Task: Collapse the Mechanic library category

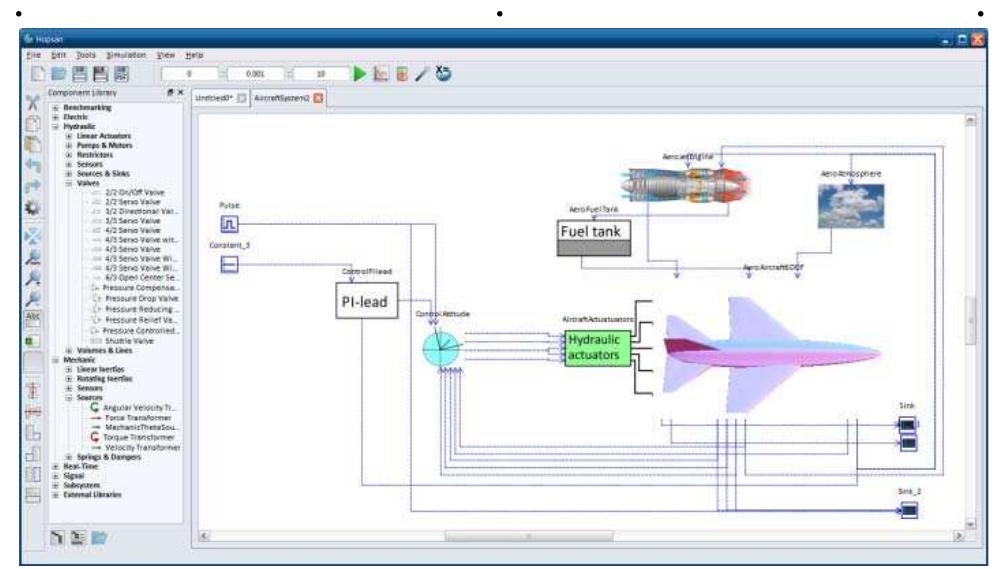Action: pos(56,360)
